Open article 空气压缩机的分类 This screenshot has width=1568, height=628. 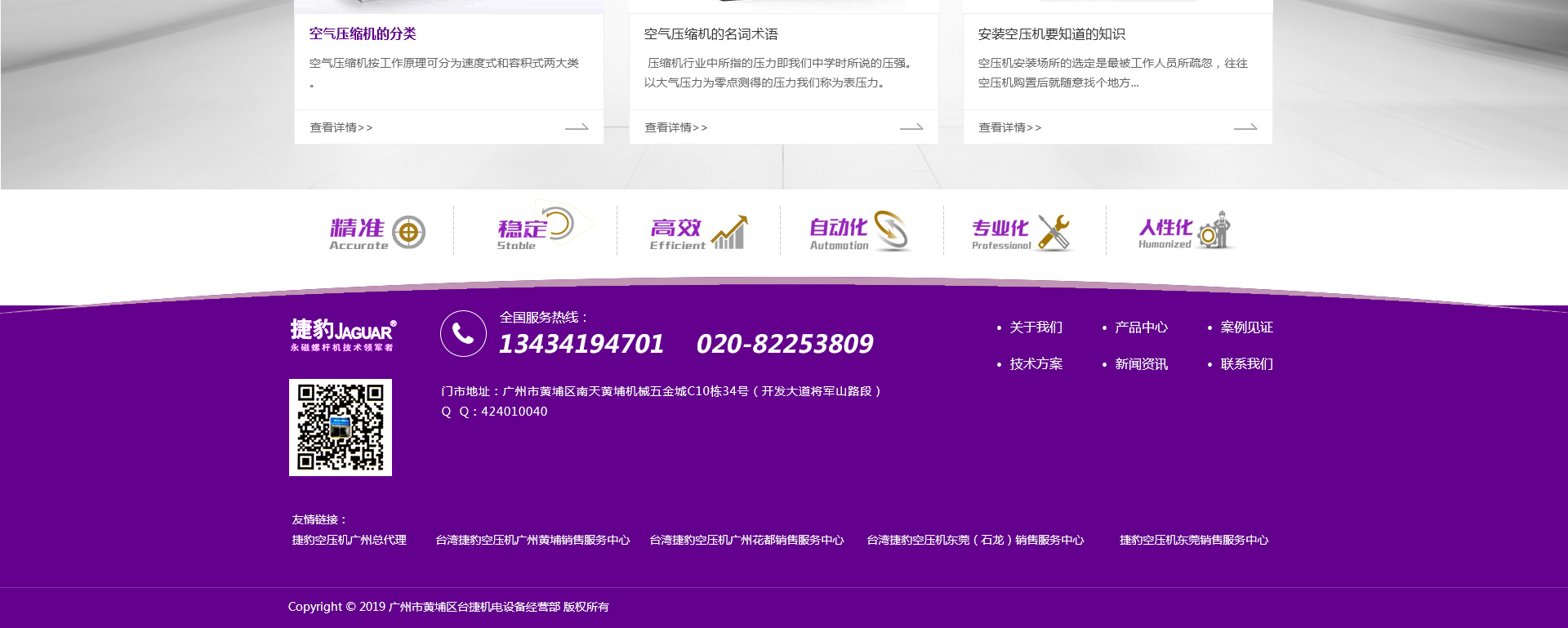pos(363,34)
